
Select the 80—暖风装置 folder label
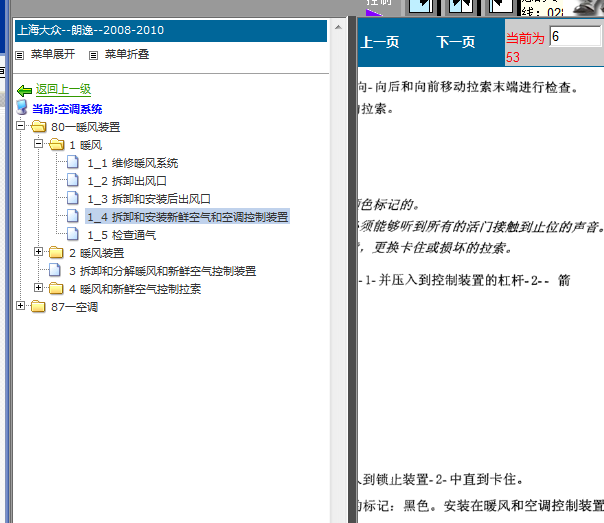click(86, 127)
